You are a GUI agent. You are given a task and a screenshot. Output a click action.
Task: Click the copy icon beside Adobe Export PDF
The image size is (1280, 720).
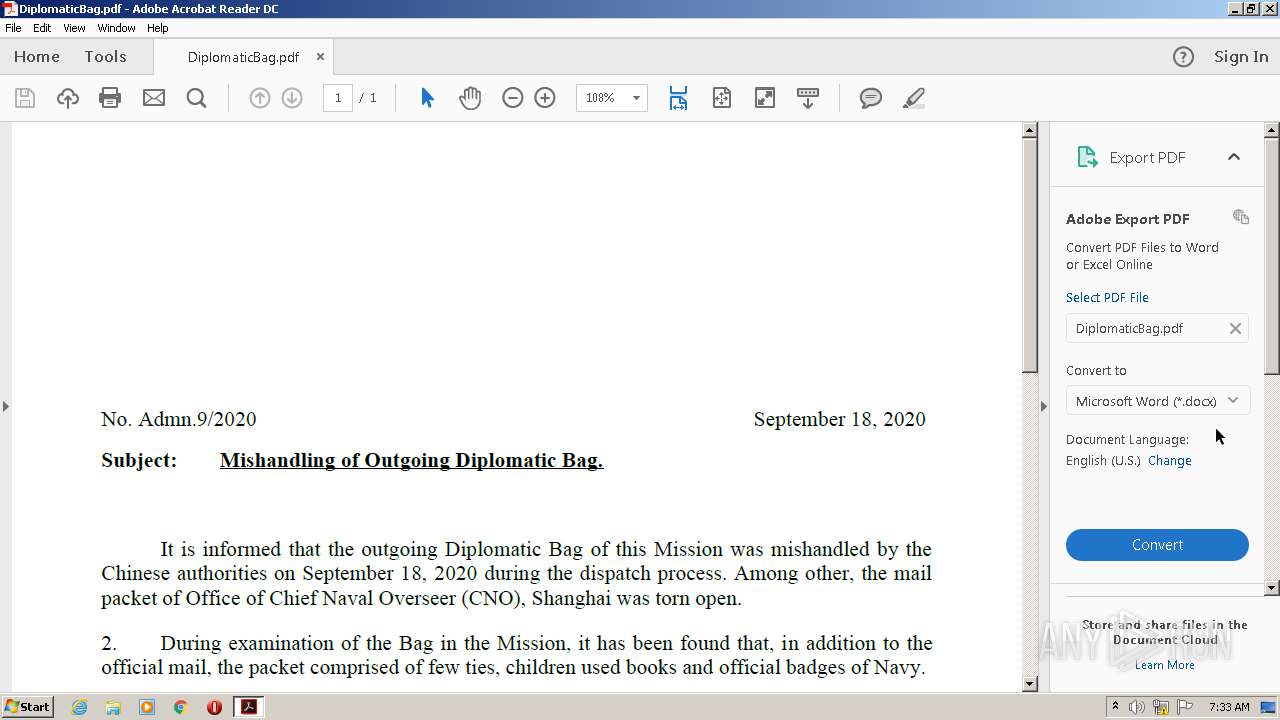1241,217
